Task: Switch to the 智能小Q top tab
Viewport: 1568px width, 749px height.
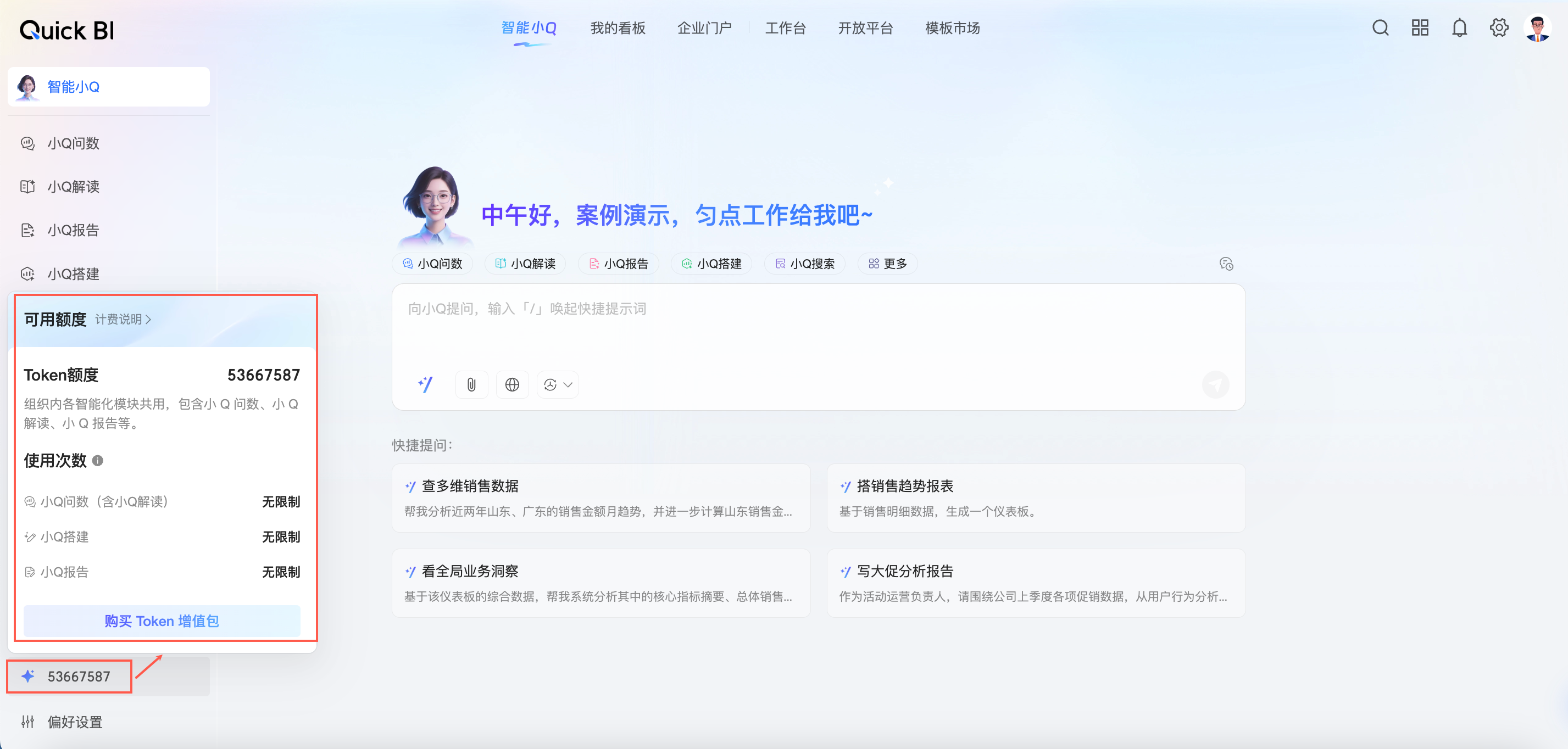Action: 529,28
